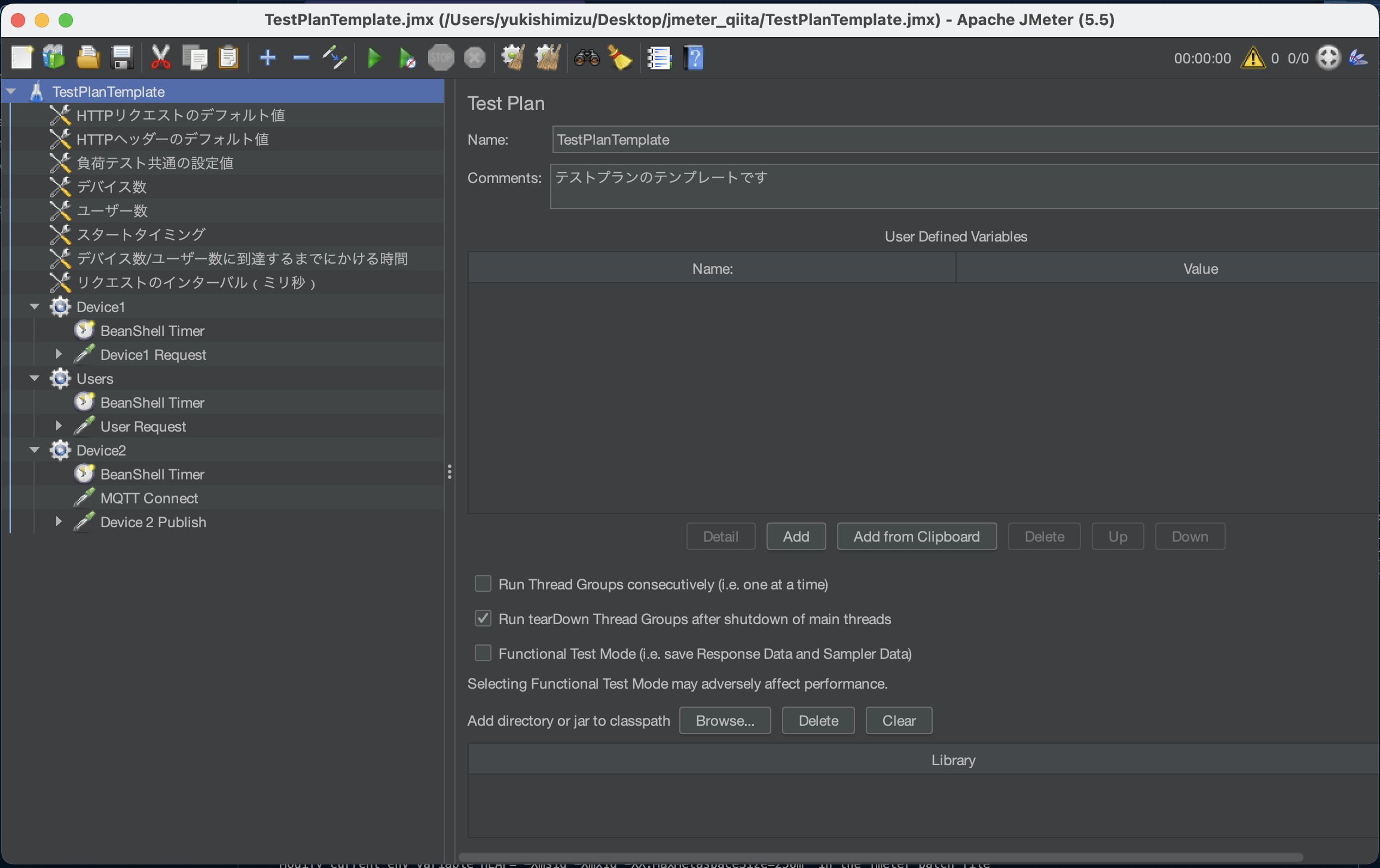Collapse the Users thread group
Viewport: 1380px width, 868px height.
(x=34, y=378)
